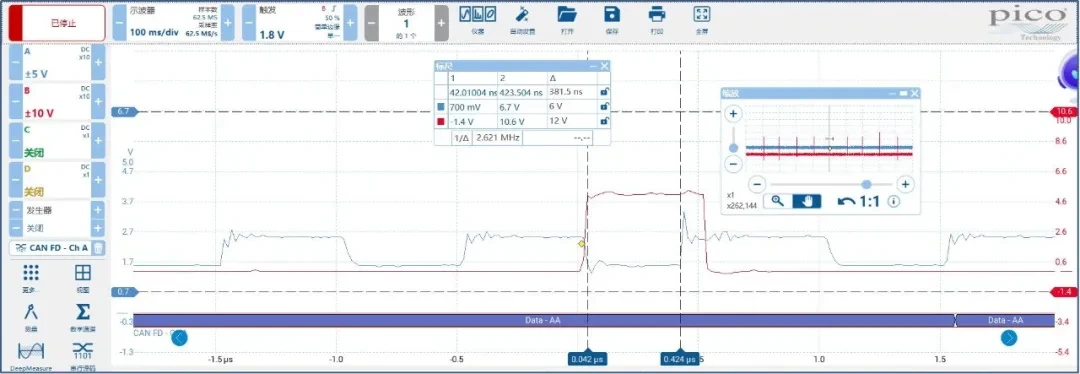
Task: Print using the printer icon
Action: [657, 14]
